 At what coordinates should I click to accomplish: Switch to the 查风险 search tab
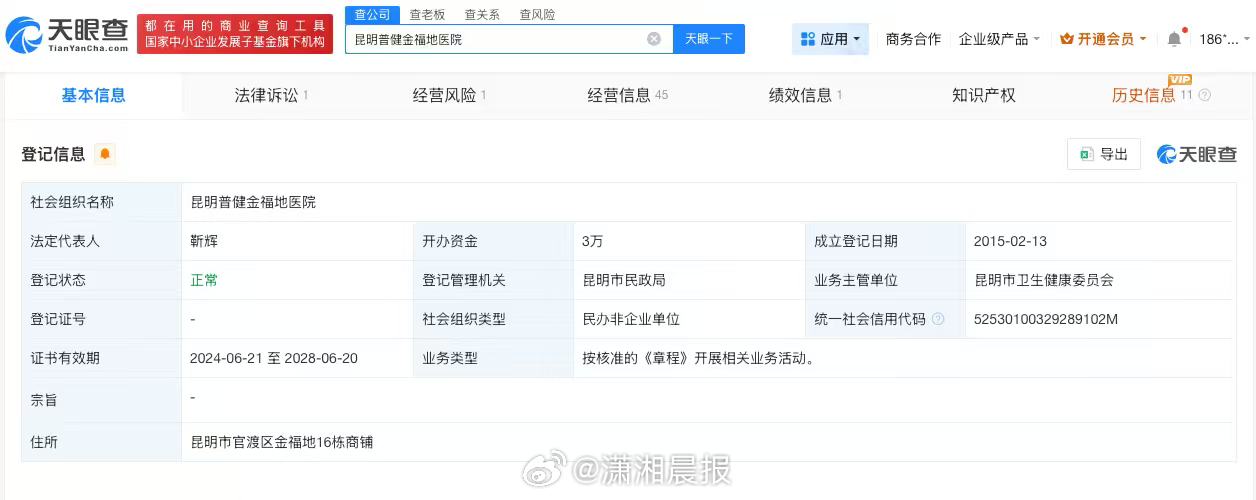click(x=537, y=15)
